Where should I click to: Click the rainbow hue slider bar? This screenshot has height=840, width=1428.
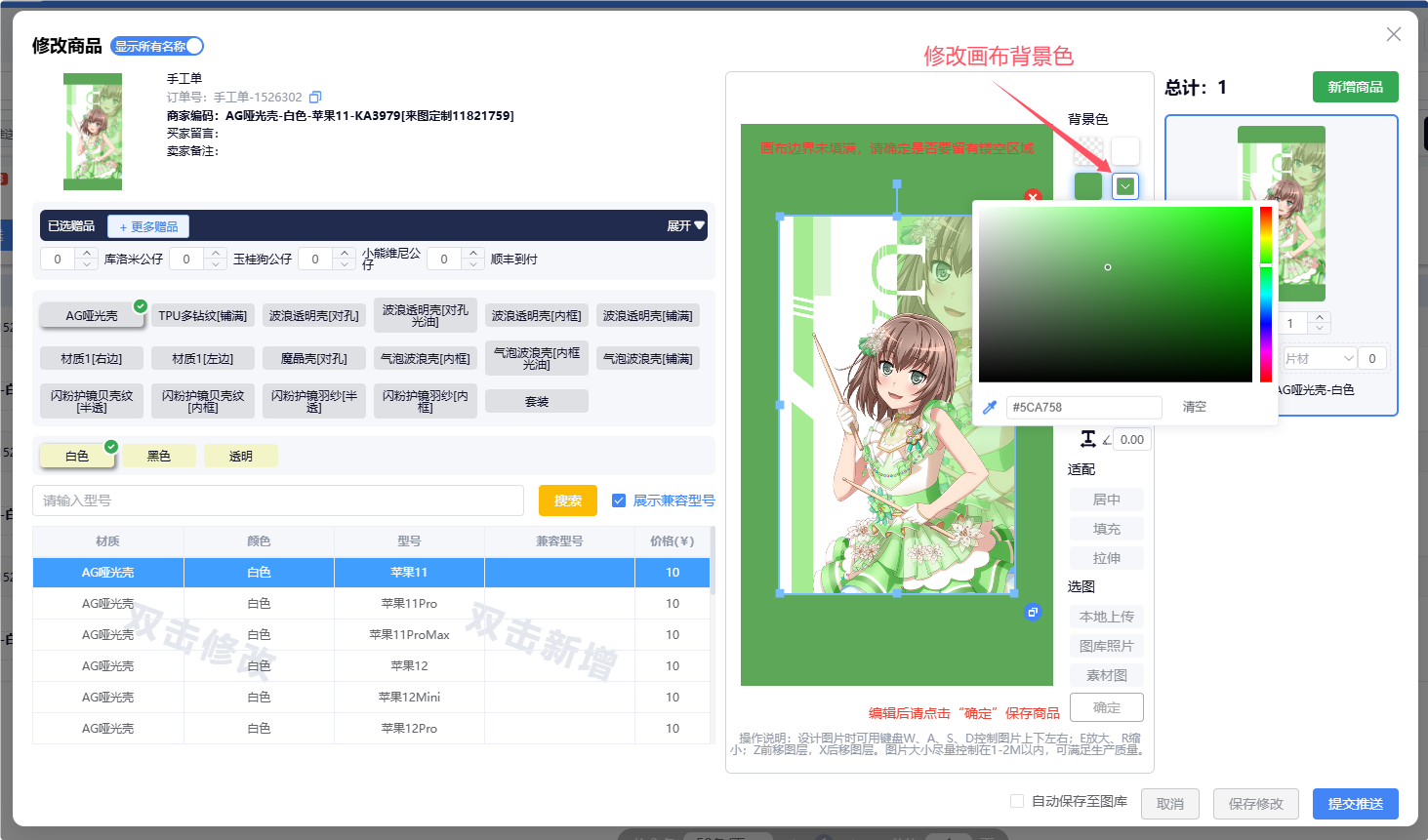tap(1266, 295)
